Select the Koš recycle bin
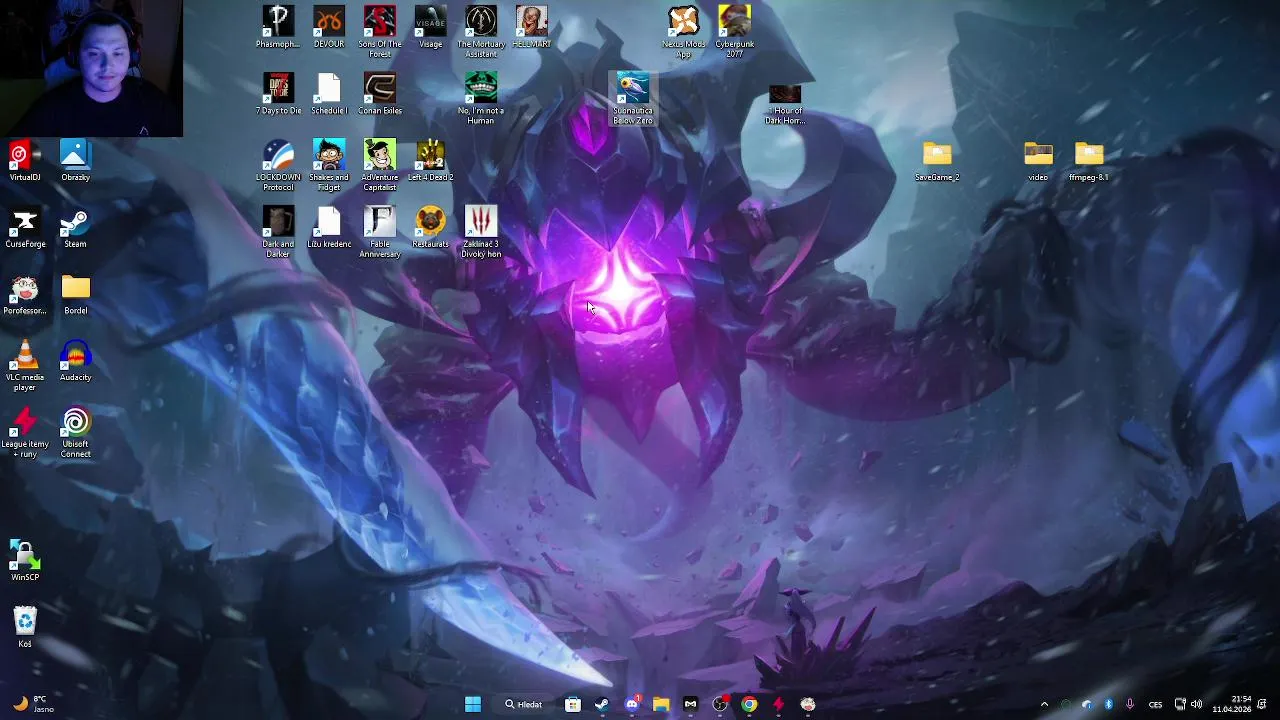 tap(25, 627)
